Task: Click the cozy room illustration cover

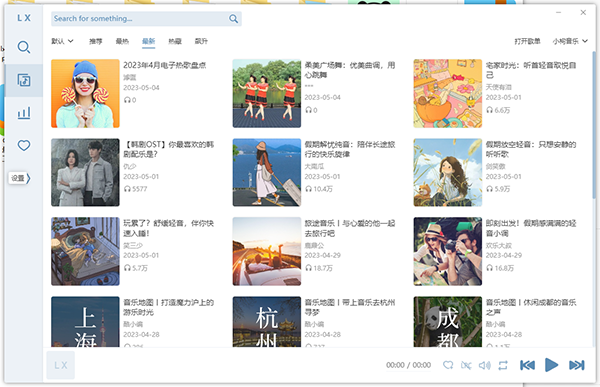Action: 448,93
